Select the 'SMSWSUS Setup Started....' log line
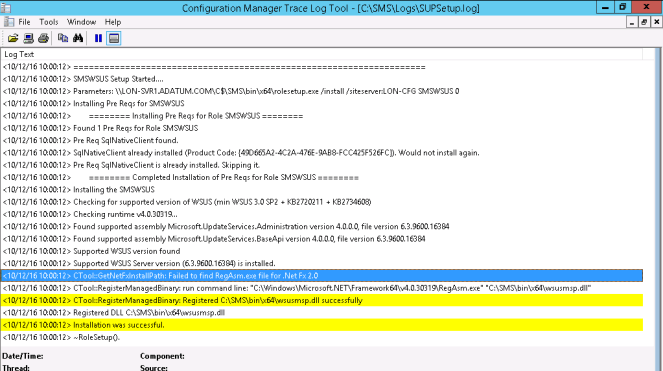This screenshot has width=663, height=371. (x=322, y=79)
